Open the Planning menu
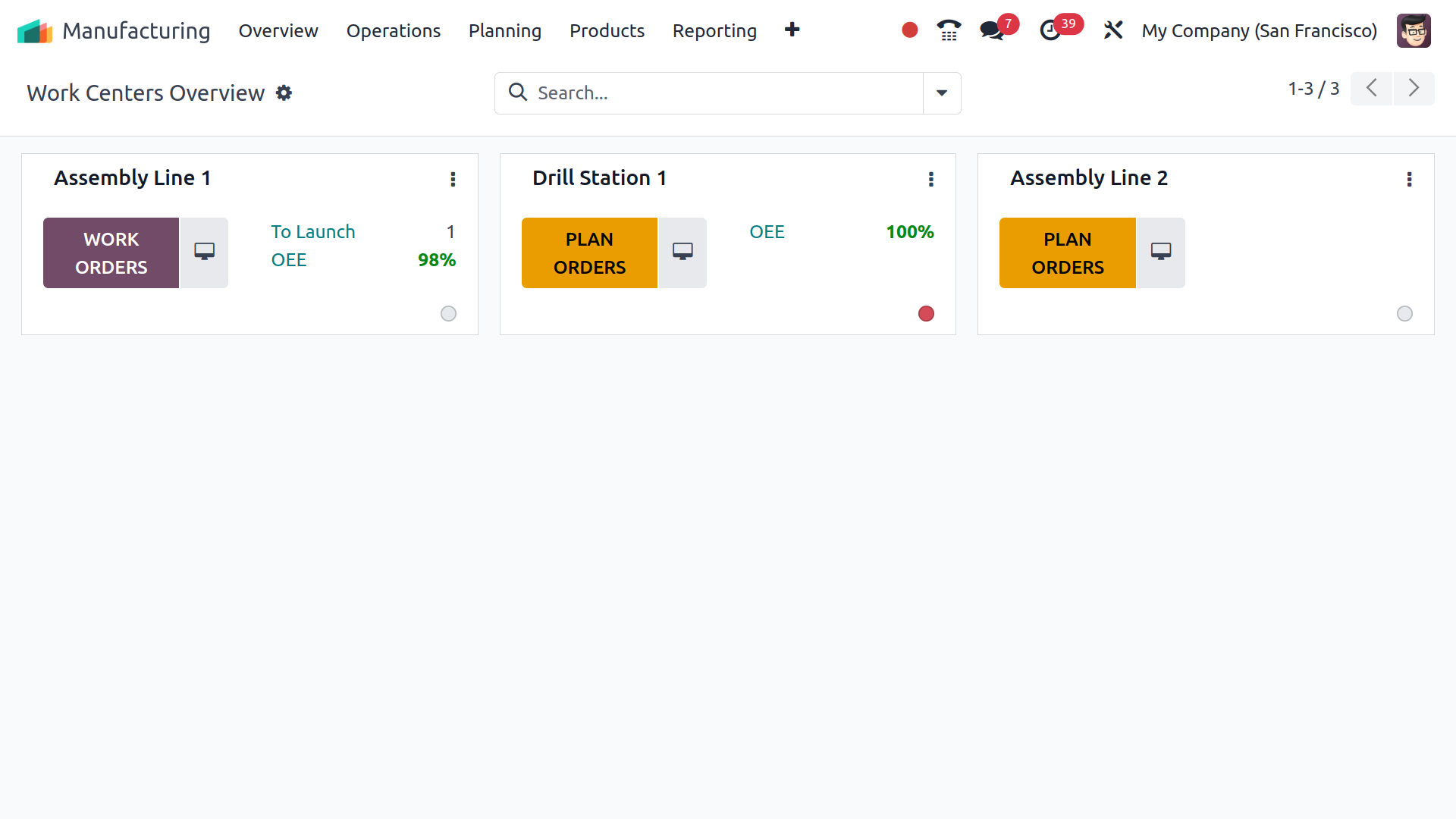Viewport: 1456px width, 819px height. pos(504,30)
